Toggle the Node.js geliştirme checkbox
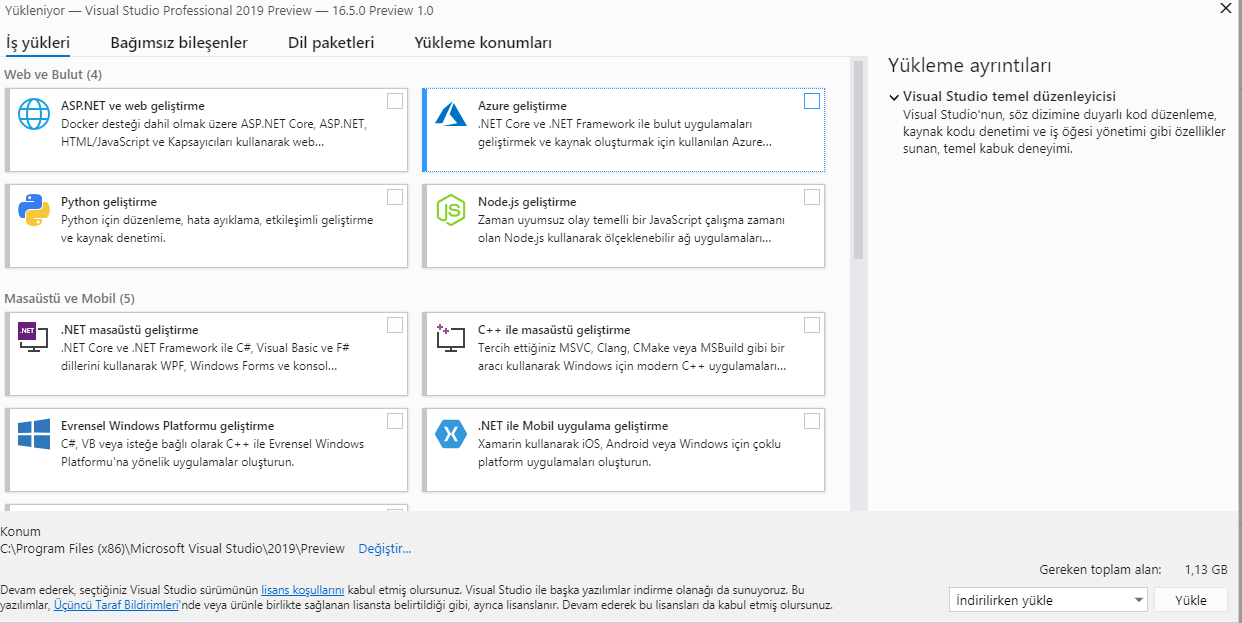 812,197
